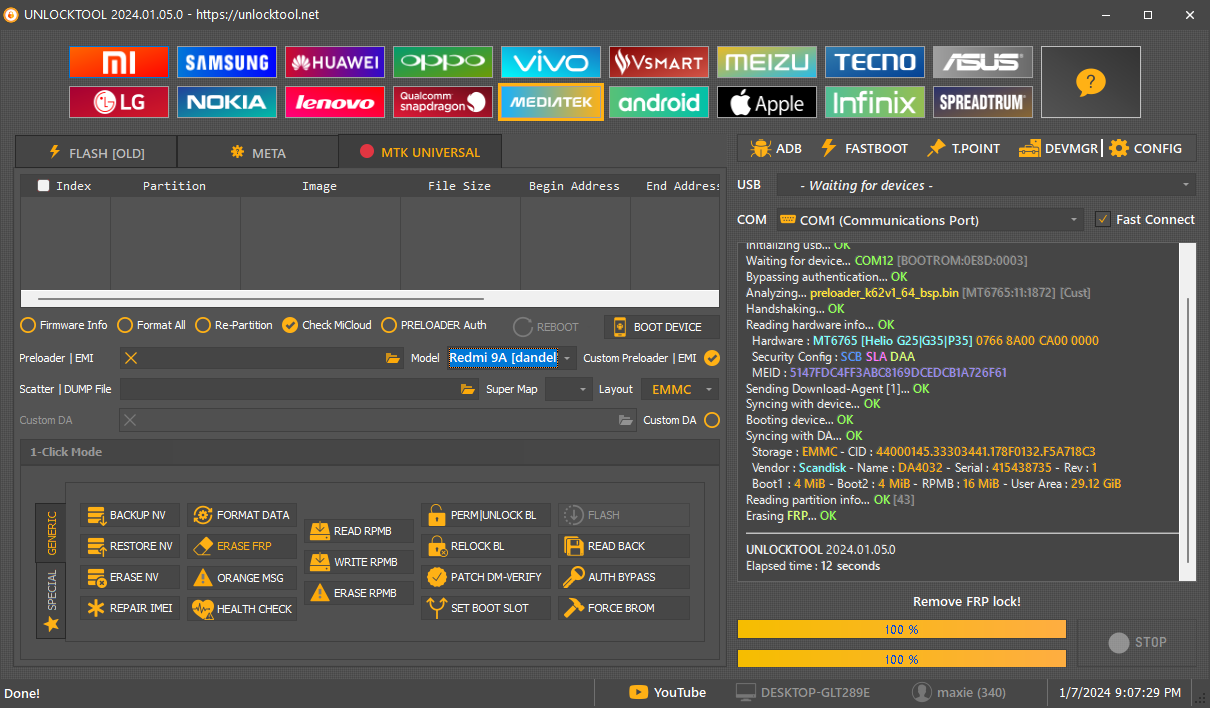Viewport: 1210px width, 708px height.
Task: Open the Tecno brand tile
Action: 875,62
